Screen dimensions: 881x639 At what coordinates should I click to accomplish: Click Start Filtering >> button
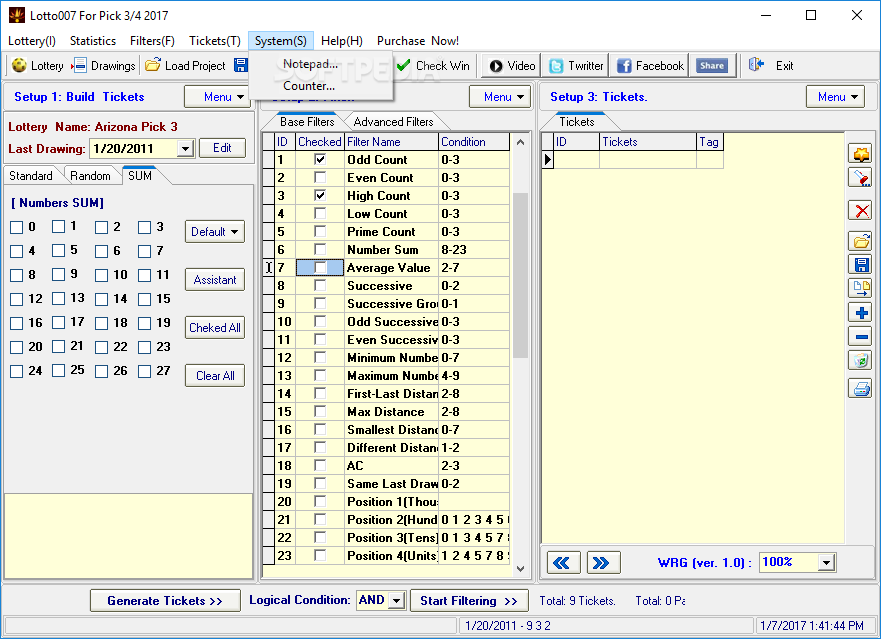(x=469, y=601)
